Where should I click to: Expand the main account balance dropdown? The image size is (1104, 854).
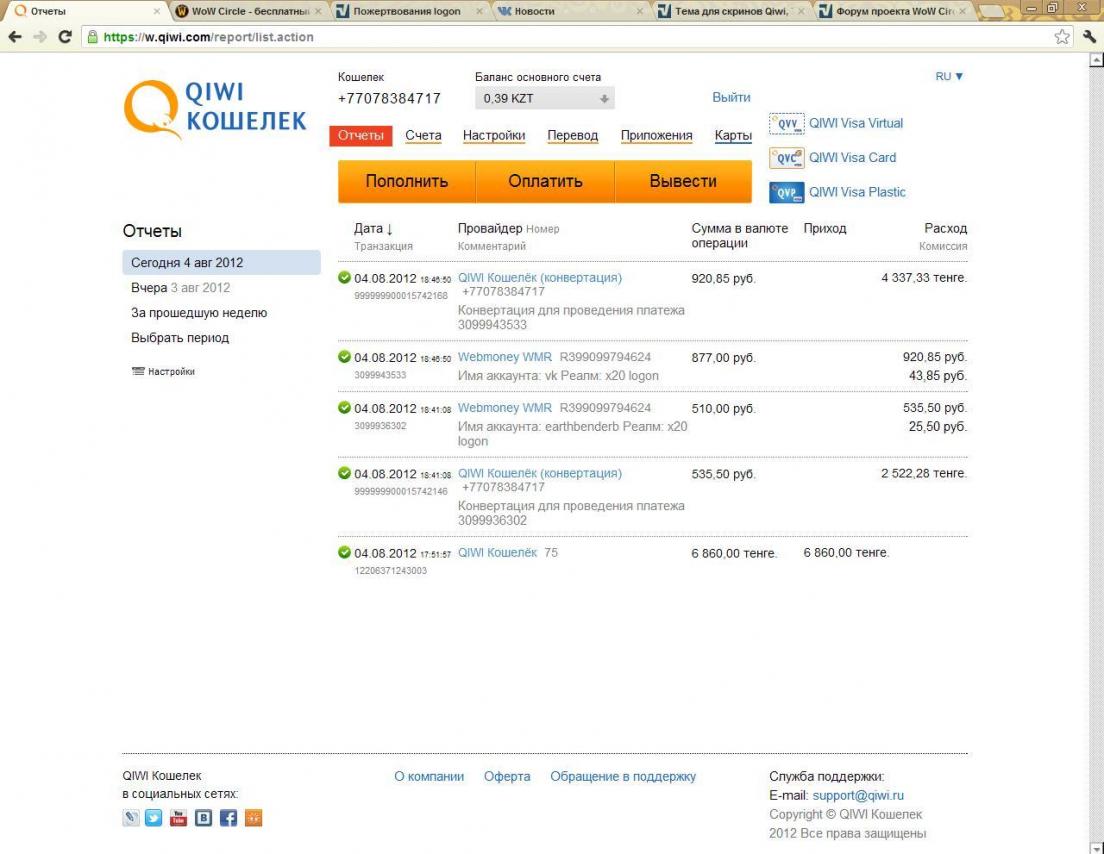tap(603, 99)
